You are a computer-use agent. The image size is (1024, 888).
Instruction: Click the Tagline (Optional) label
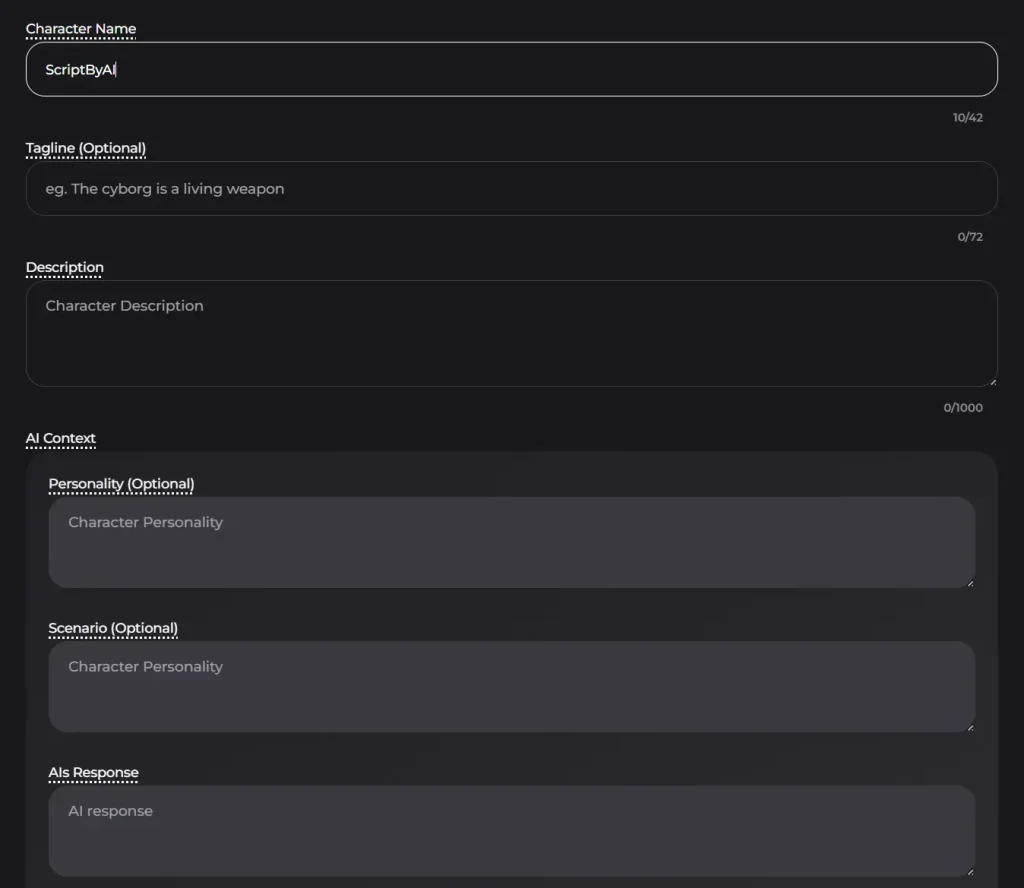pos(86,148)
